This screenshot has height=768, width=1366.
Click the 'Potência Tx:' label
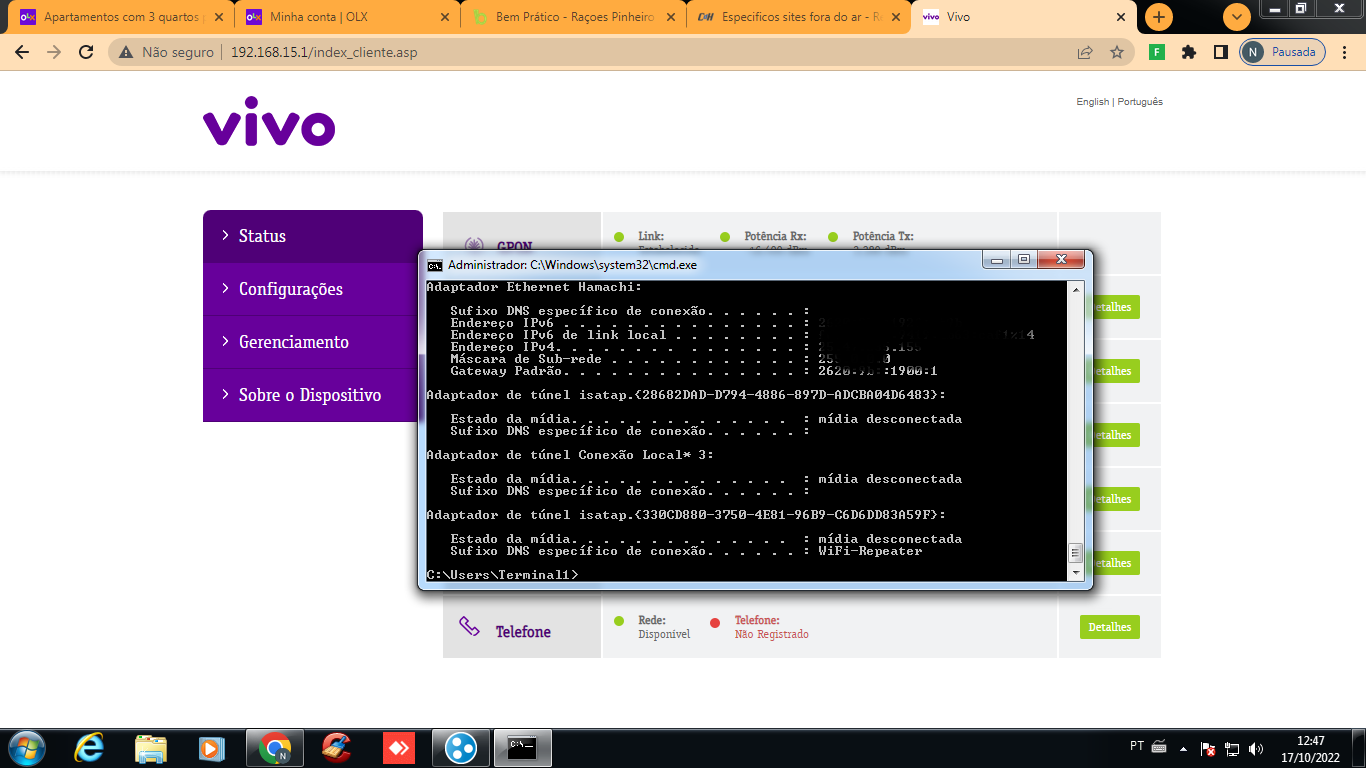(x=883, y=237)
